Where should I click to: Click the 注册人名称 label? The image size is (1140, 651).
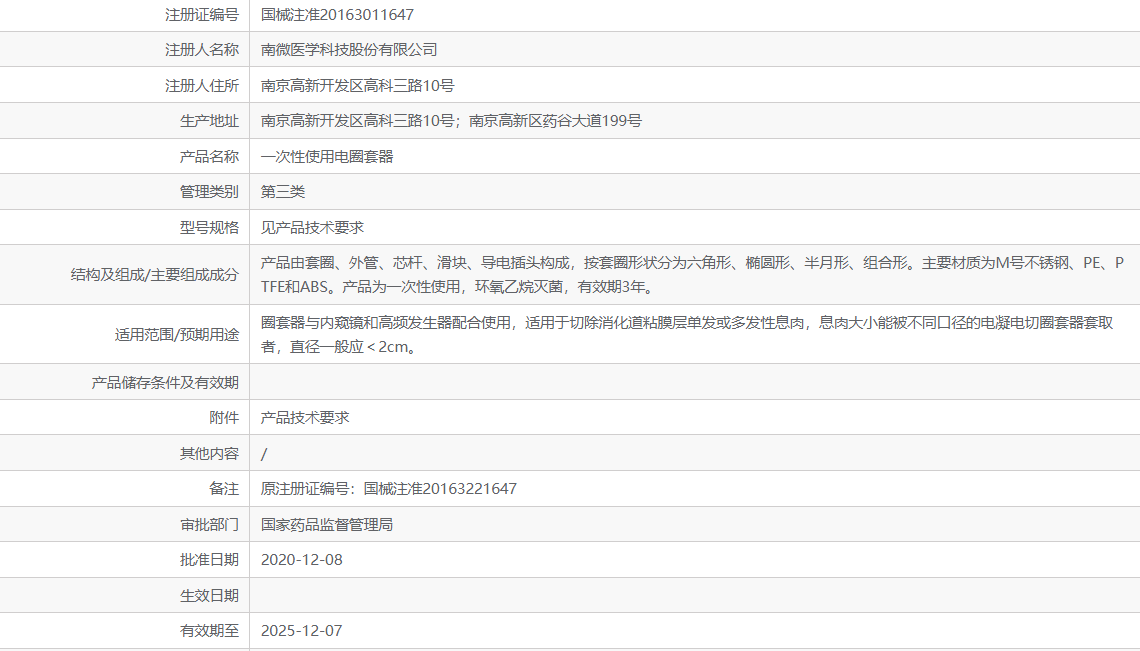coord(201,49)
